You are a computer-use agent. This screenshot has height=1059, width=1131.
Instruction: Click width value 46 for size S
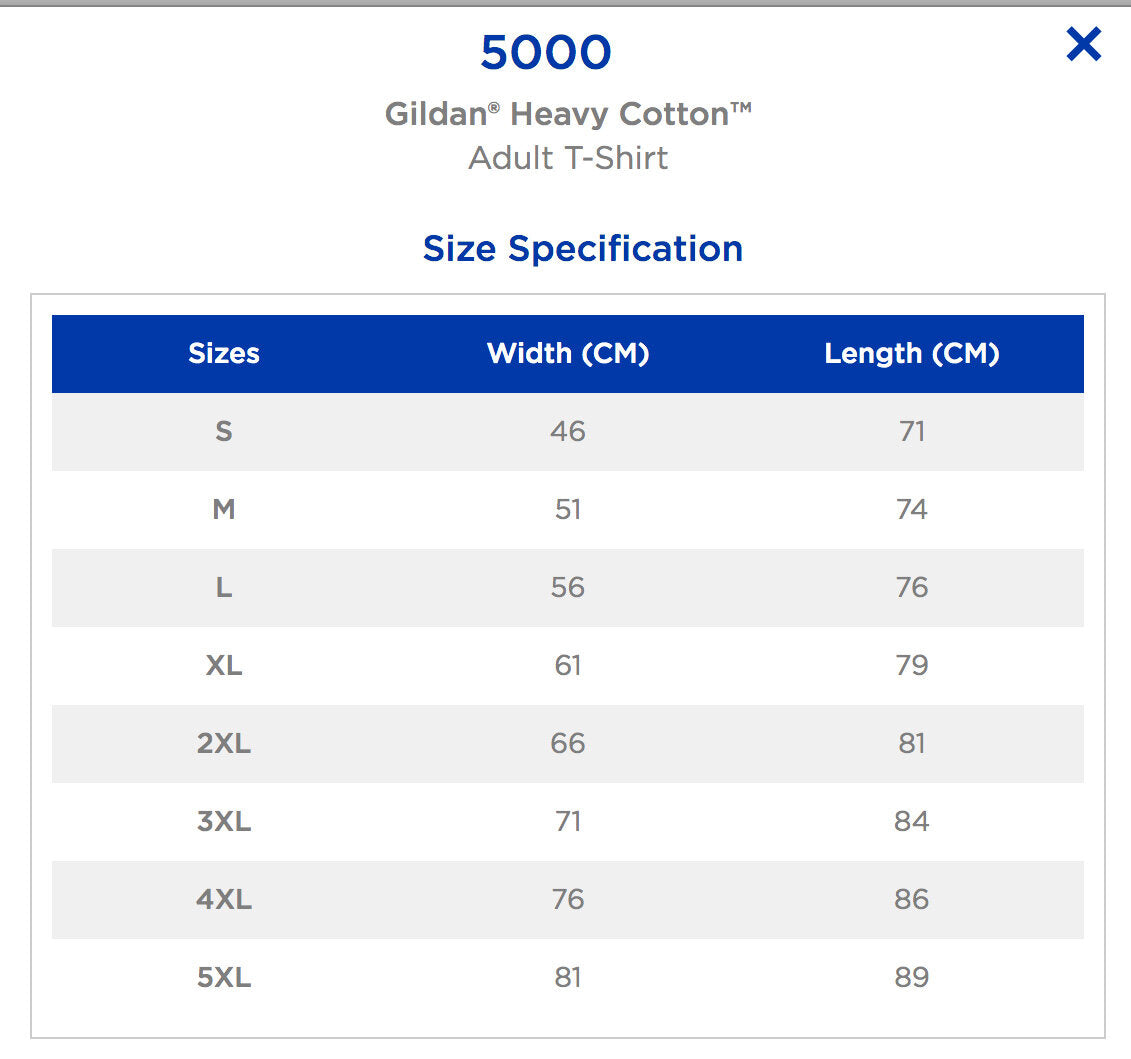click(x=568, y=431)
